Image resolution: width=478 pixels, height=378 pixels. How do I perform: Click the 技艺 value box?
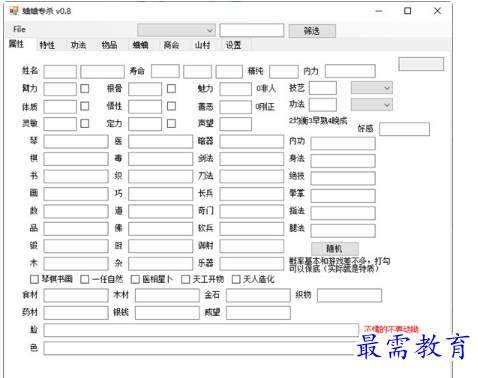(323, 88)
